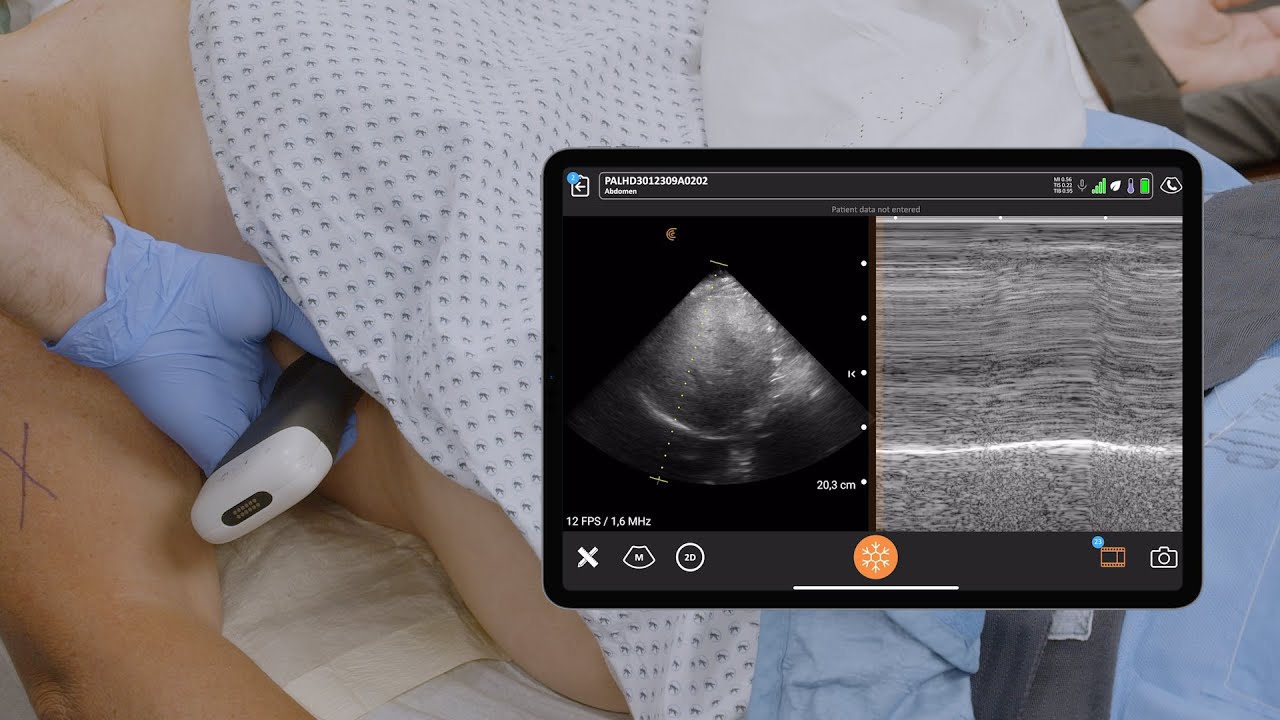
Task: Tap the 2D ultrasound sector image
Action: 716,375
